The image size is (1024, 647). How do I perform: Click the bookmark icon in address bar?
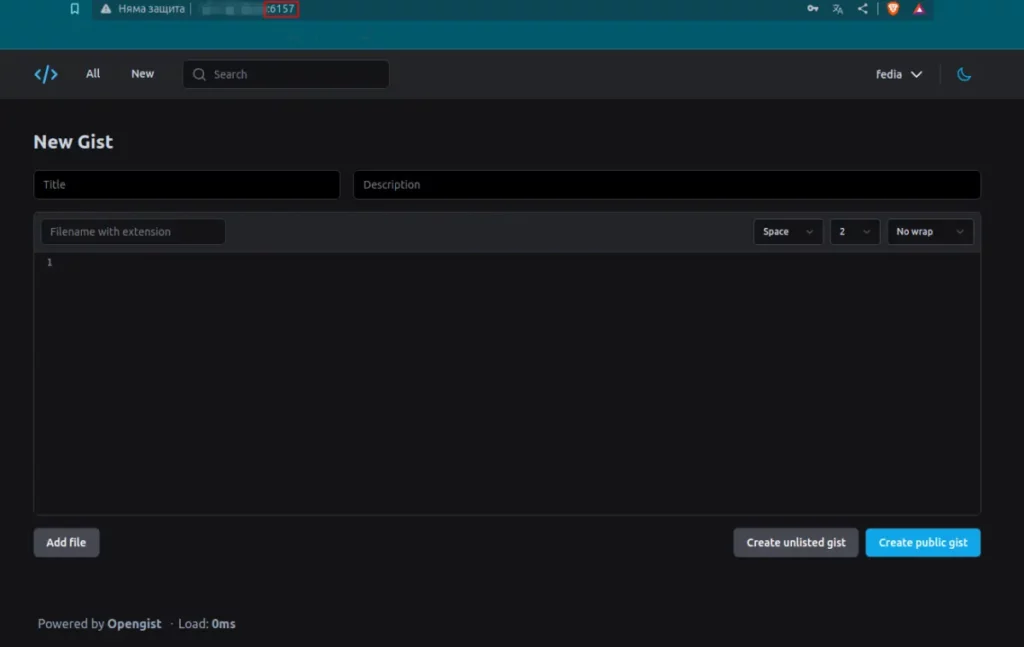tap(74, 8)
